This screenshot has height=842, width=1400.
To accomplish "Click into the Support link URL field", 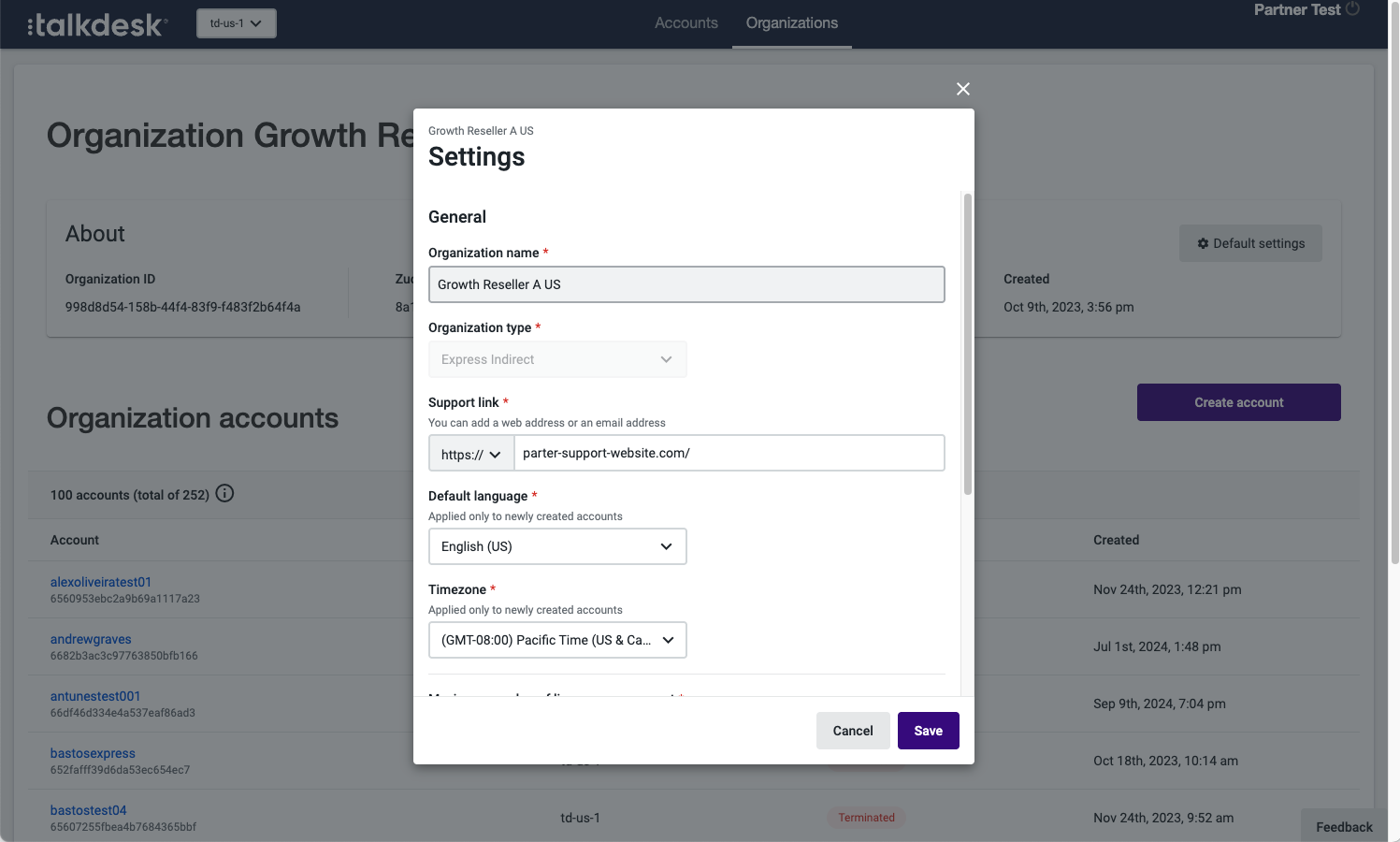I will (x=729, y=453).
